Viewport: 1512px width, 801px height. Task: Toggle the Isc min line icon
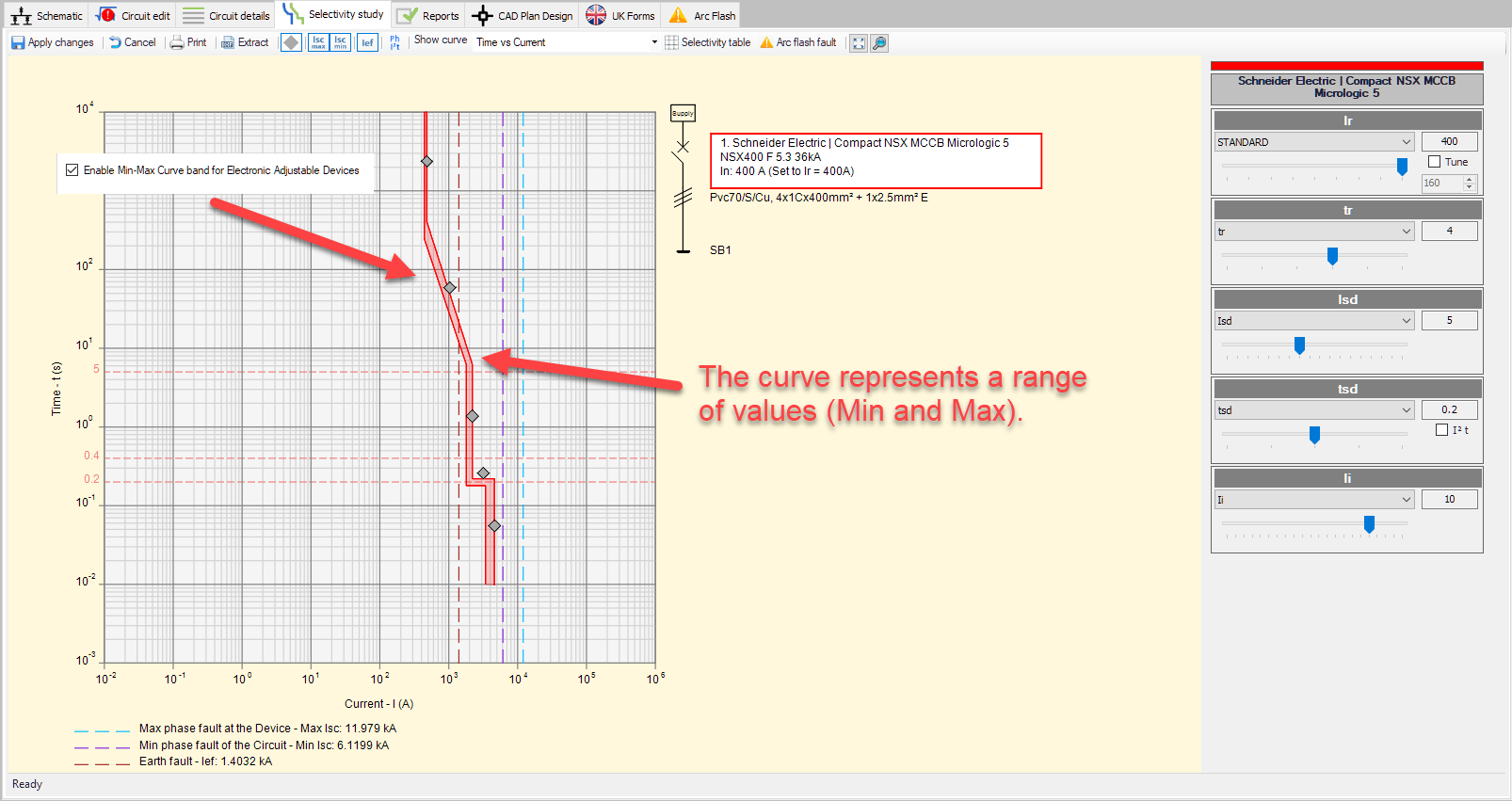pos(341,42)
